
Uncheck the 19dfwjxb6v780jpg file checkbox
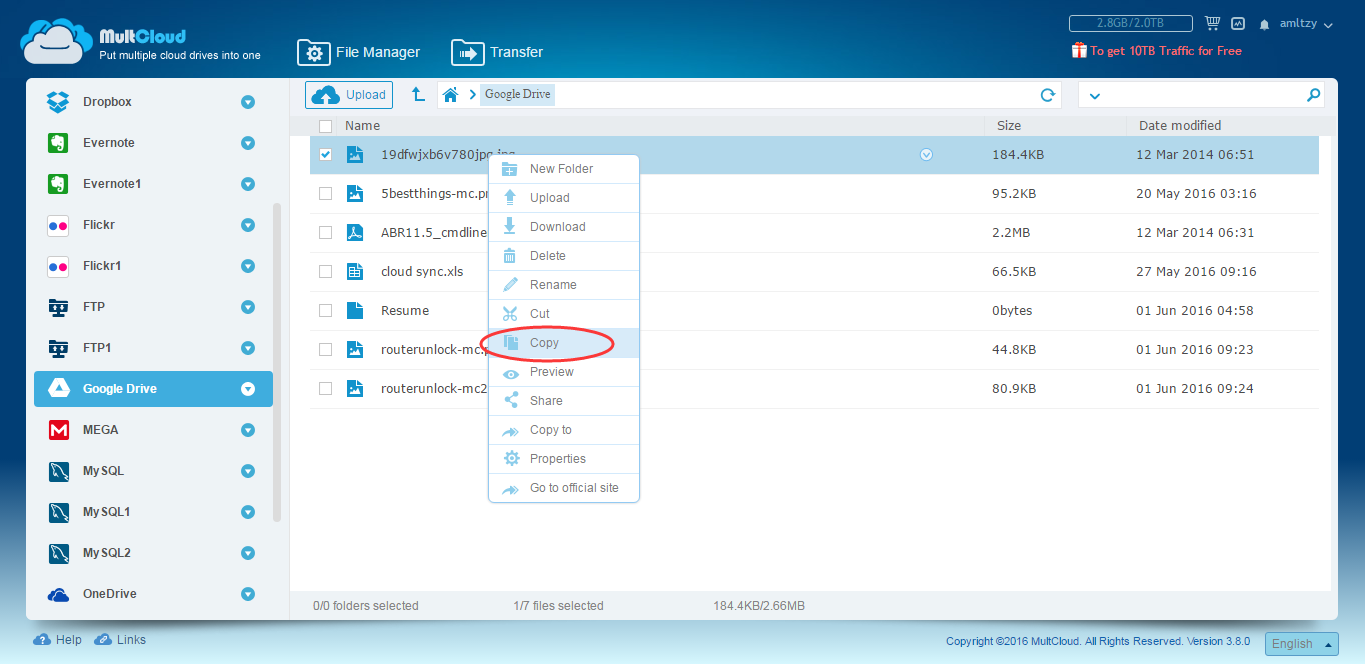pyautogui.click(x=325, y=155)
